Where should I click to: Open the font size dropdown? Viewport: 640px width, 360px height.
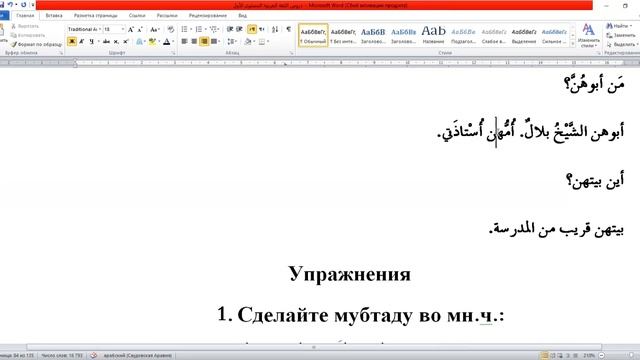click(123, 29)
